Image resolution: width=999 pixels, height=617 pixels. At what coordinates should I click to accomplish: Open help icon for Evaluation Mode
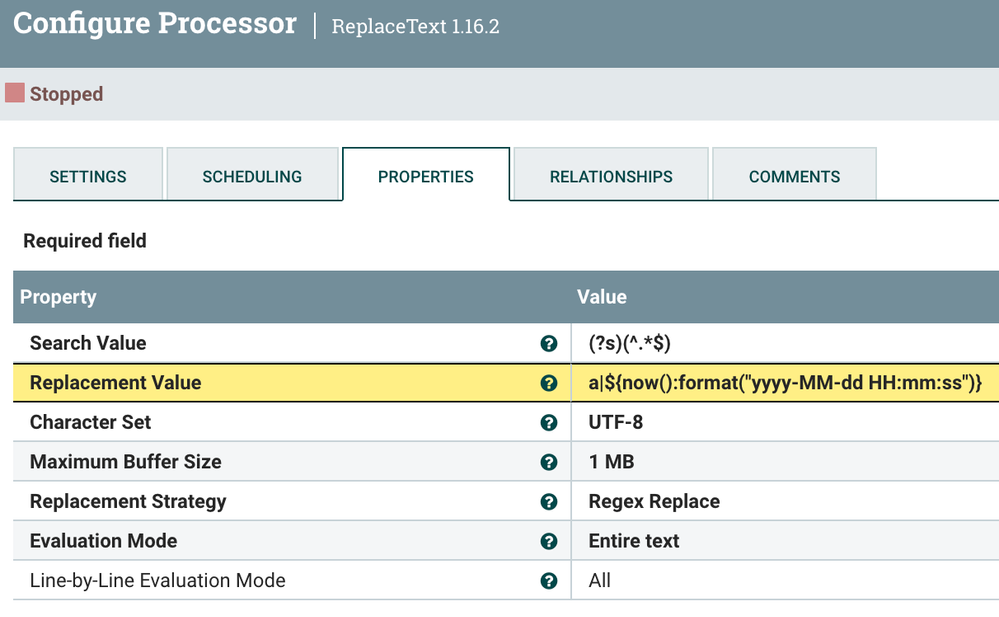[549, 541]
